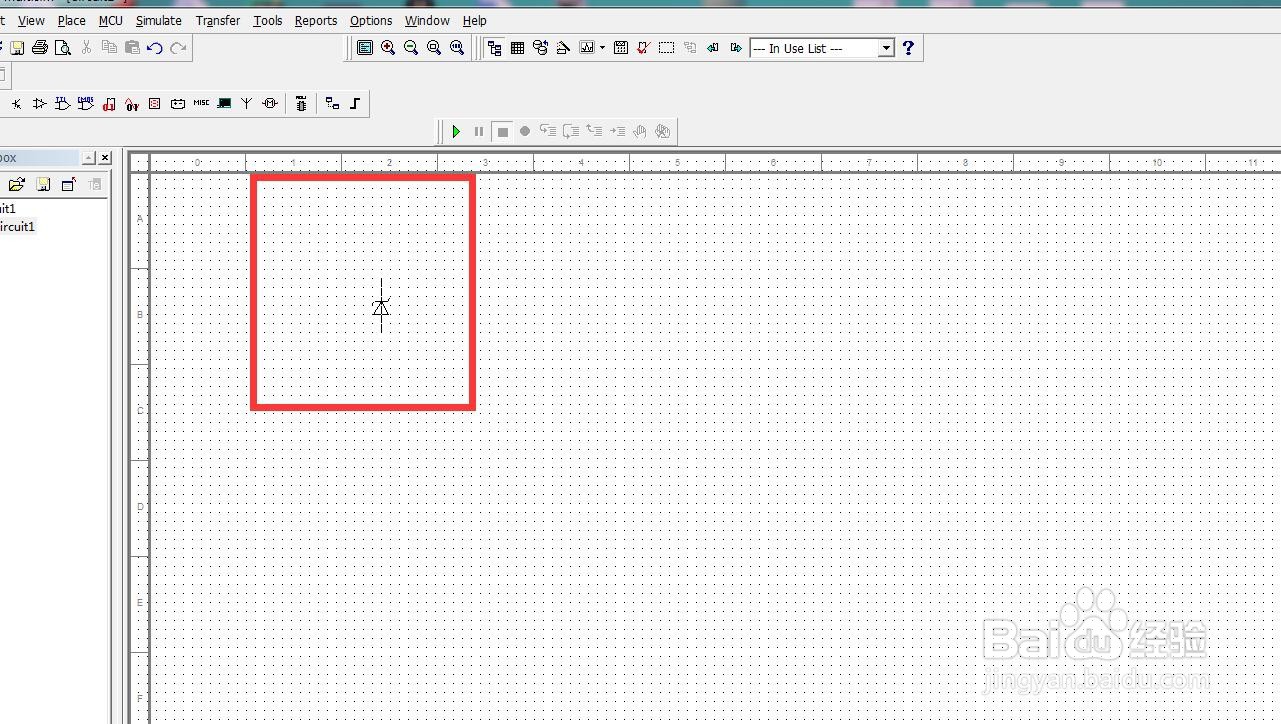This screenshot has width=1281, height=724.
Task: Place a Bus with step icon
Action: (x=355, y=103)
